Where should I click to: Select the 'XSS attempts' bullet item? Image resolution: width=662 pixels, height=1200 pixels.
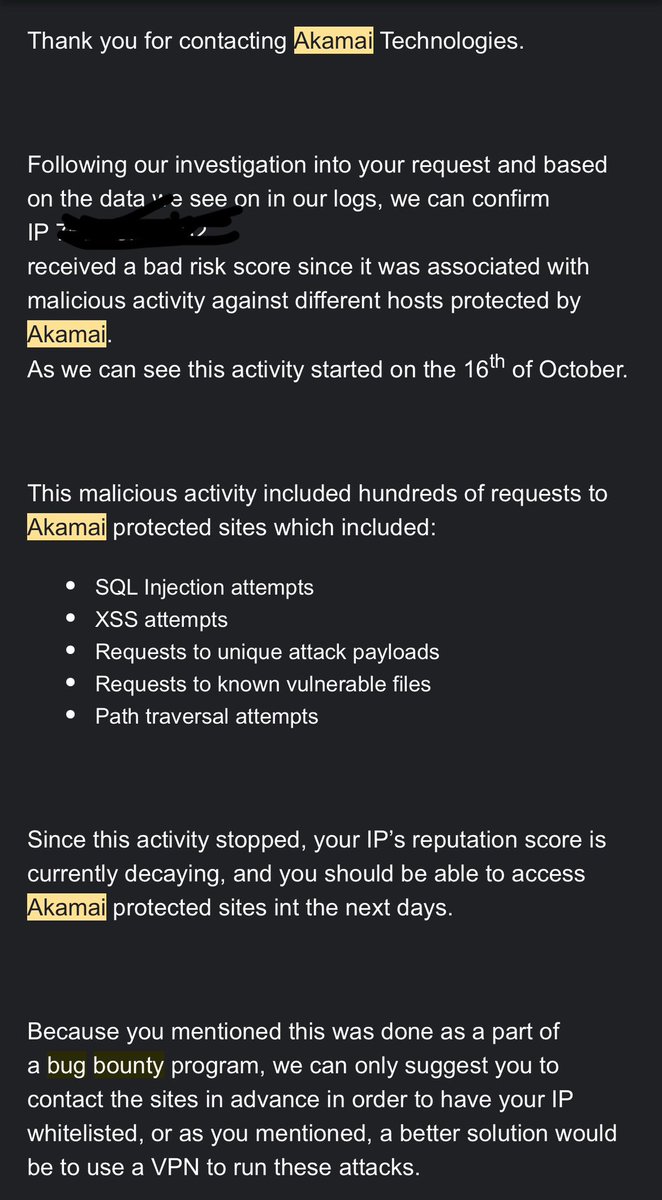click(161, 620)
